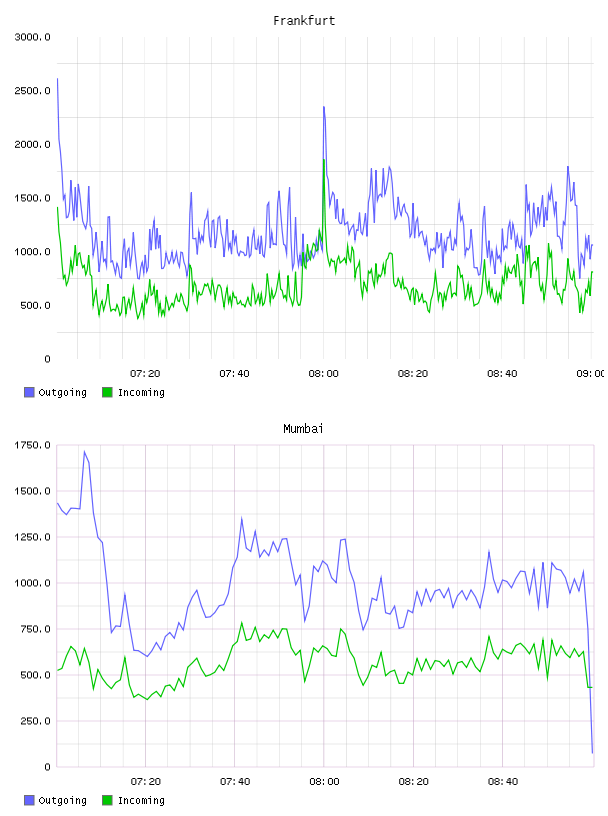The height and width of the screenshot is (816, 608).
Task: Select the Incoming label in Mumbai legend
Action: [x=141, y=801]
